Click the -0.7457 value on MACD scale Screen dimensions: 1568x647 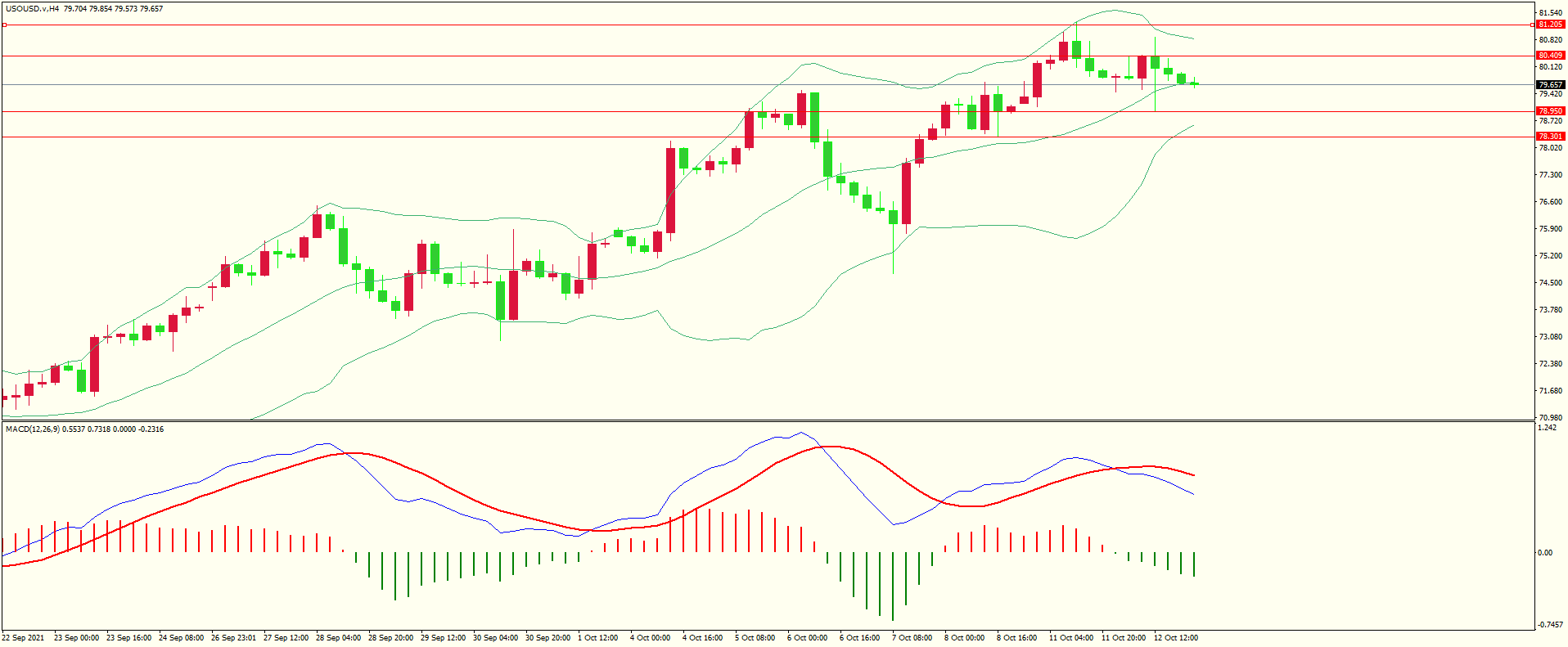pos(1550,625)
